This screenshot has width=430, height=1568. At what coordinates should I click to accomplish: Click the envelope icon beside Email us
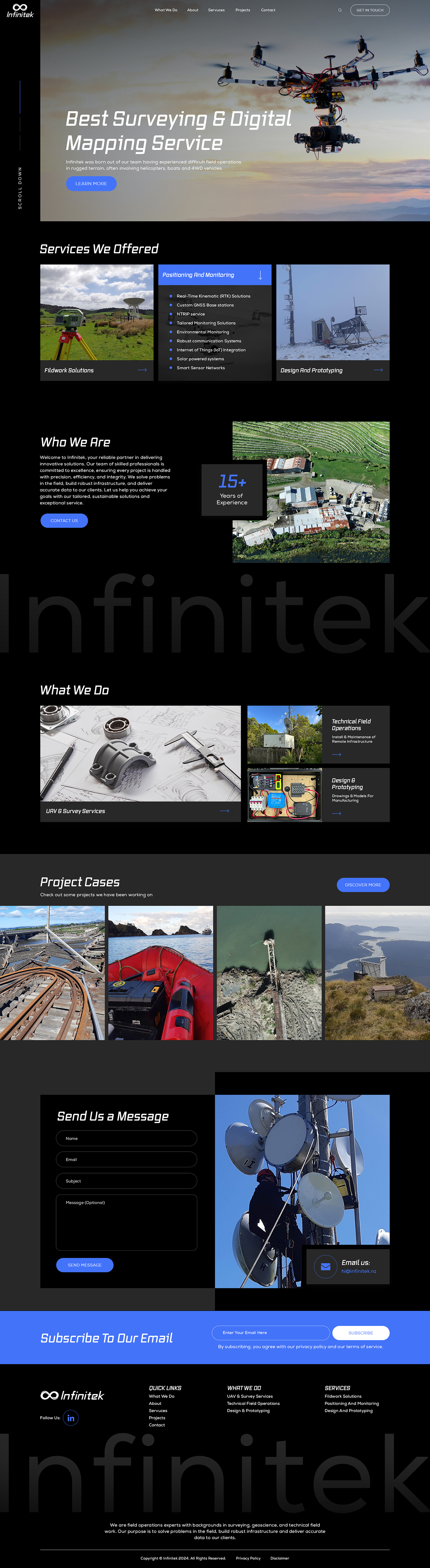click(x=325, y=1267)
